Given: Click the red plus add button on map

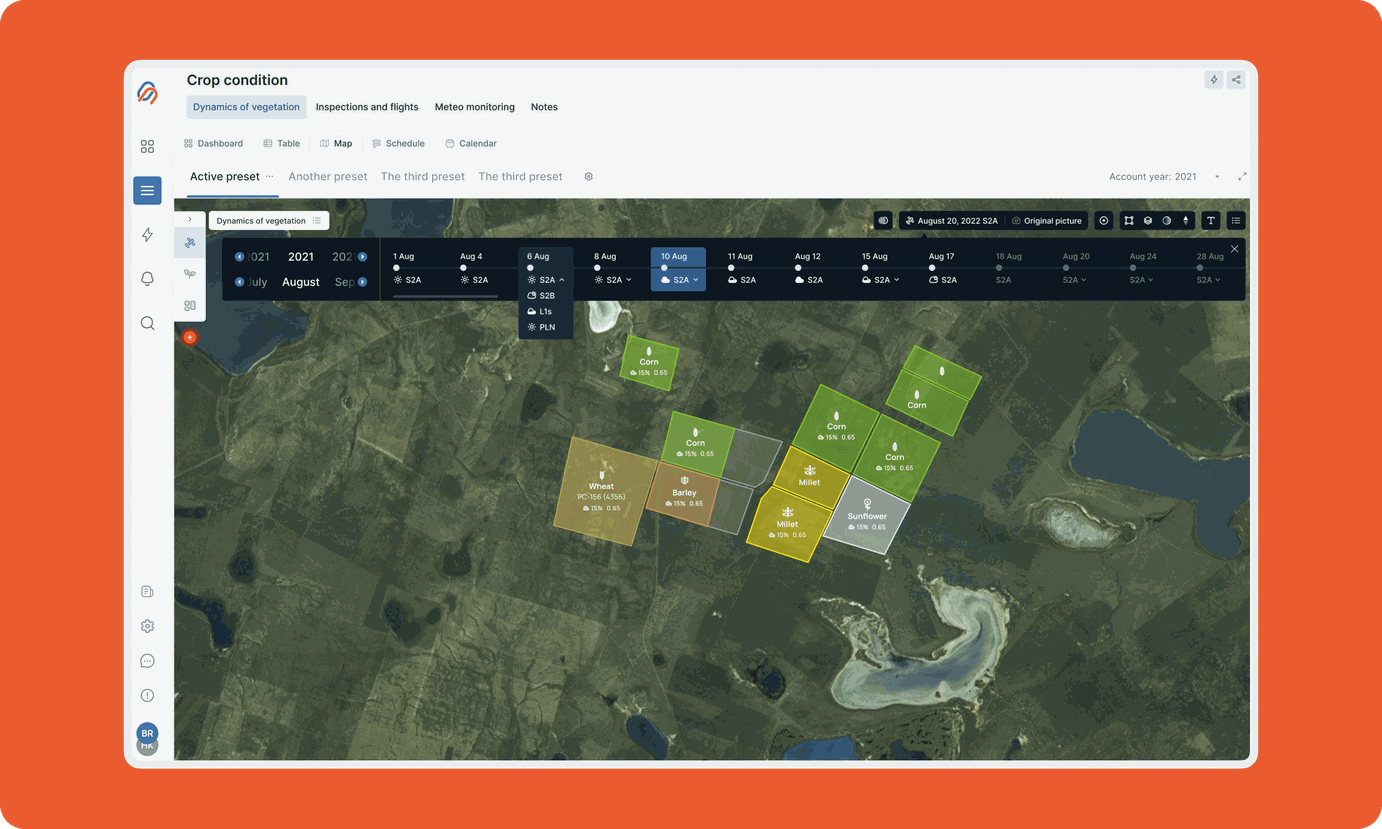Looking at the screenshot, I should [x=190, y=337].
